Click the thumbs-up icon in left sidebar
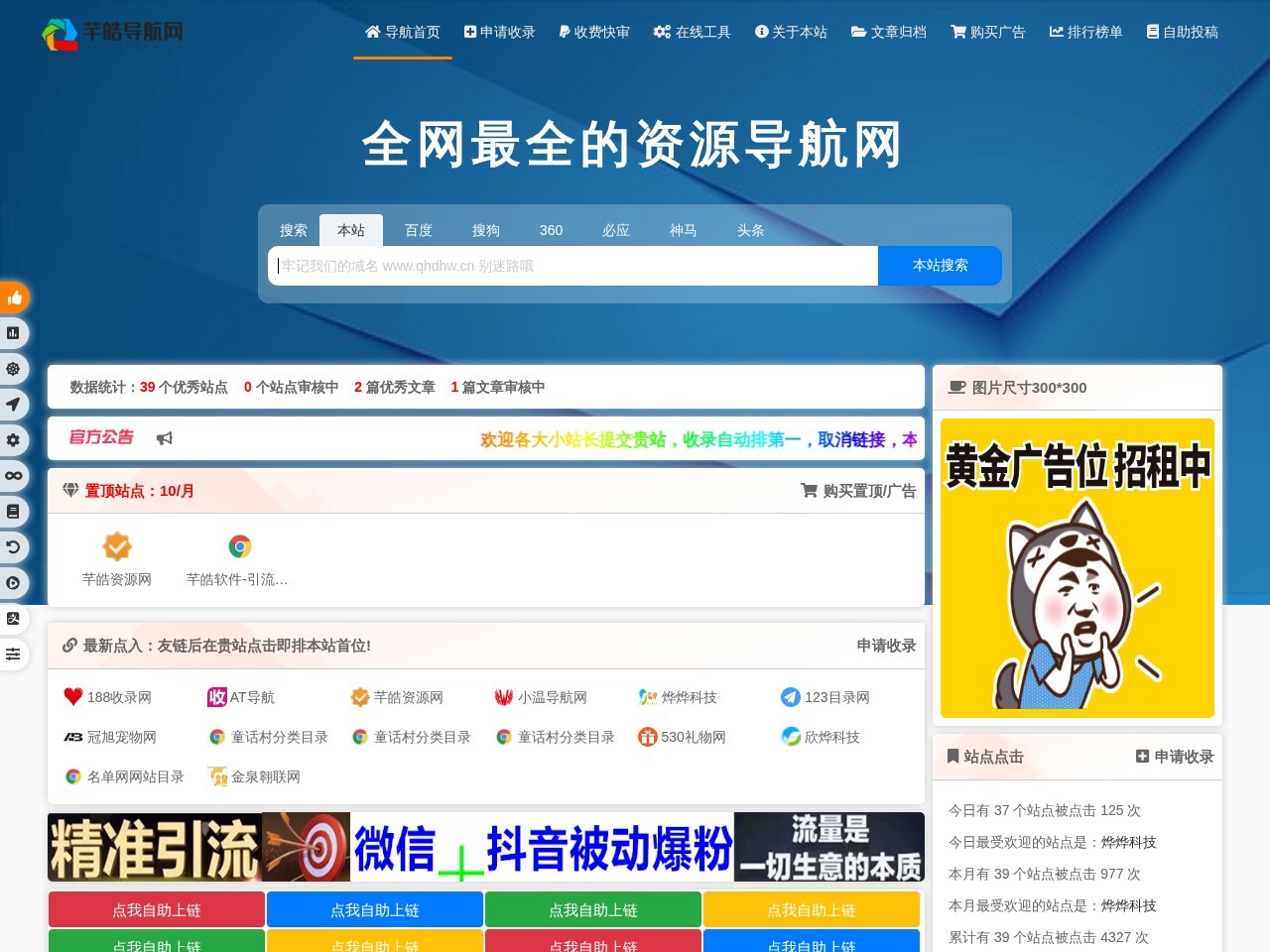This screenshot has width=1270, height=952. [x=14, y=297]
